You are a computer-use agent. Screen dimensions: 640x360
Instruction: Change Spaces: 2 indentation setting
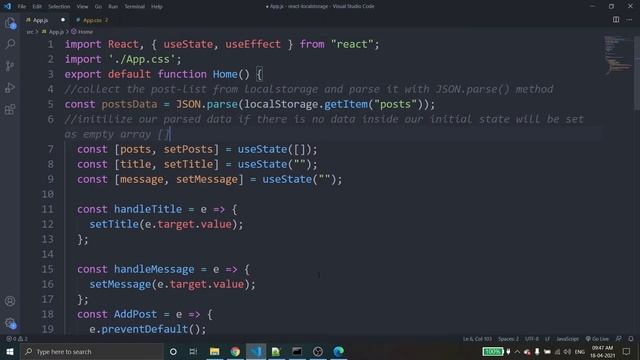pyautogui.click(x=508, y=339)
